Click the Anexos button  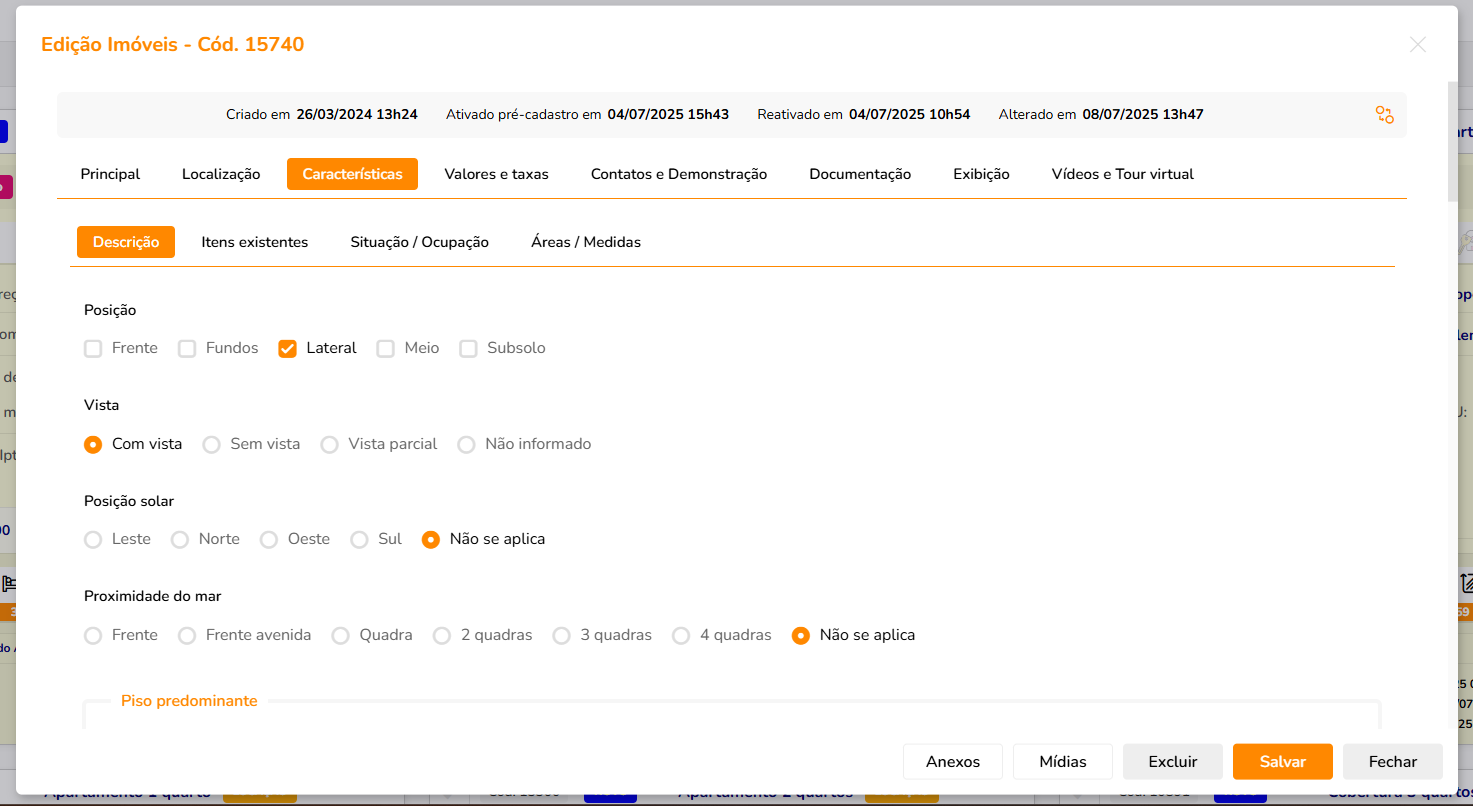tap(952, 762)
